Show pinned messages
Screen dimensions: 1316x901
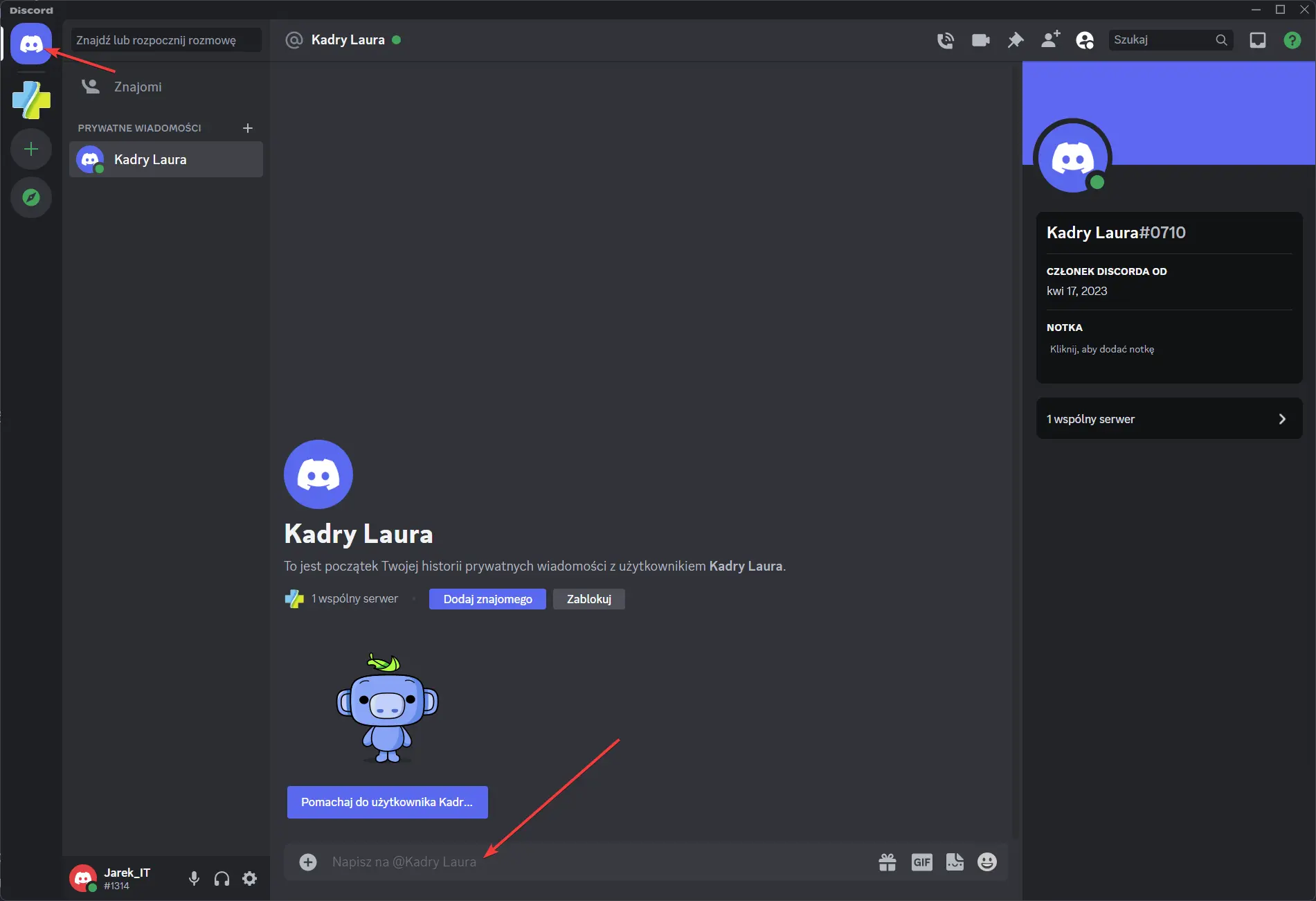tap(1016, 40)
